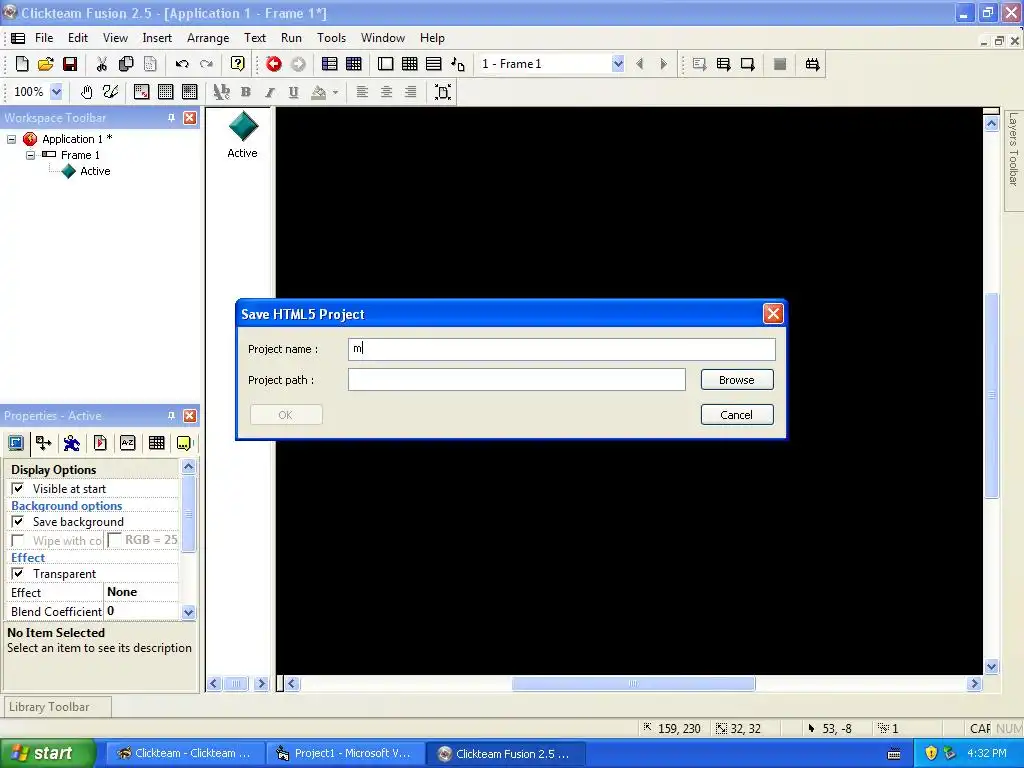Click the Bold text formatting icon
1024x768 pixels.
pyautogui.click(x=246, y=92)
